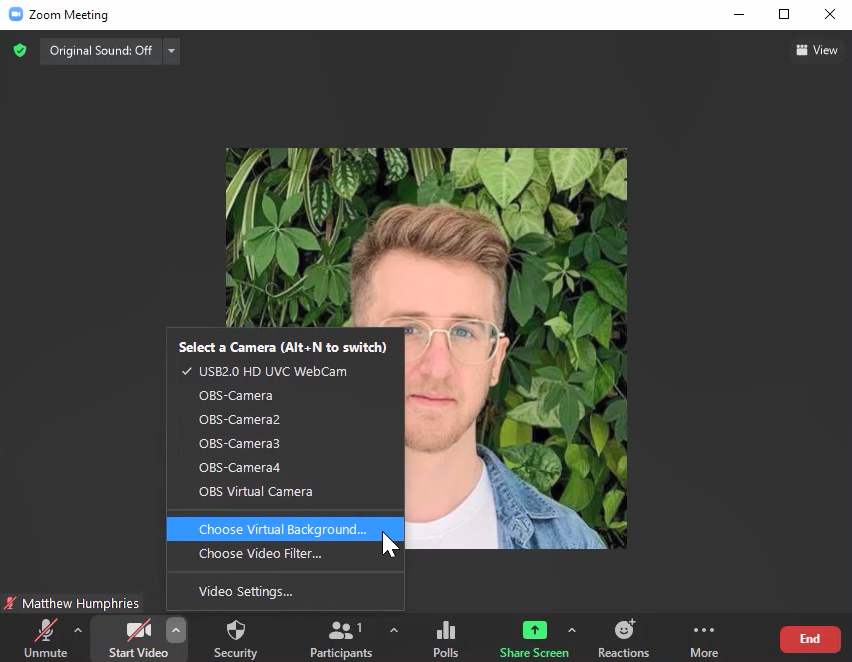Open the View button top right
852x662 pixels.
coord(817,50)
